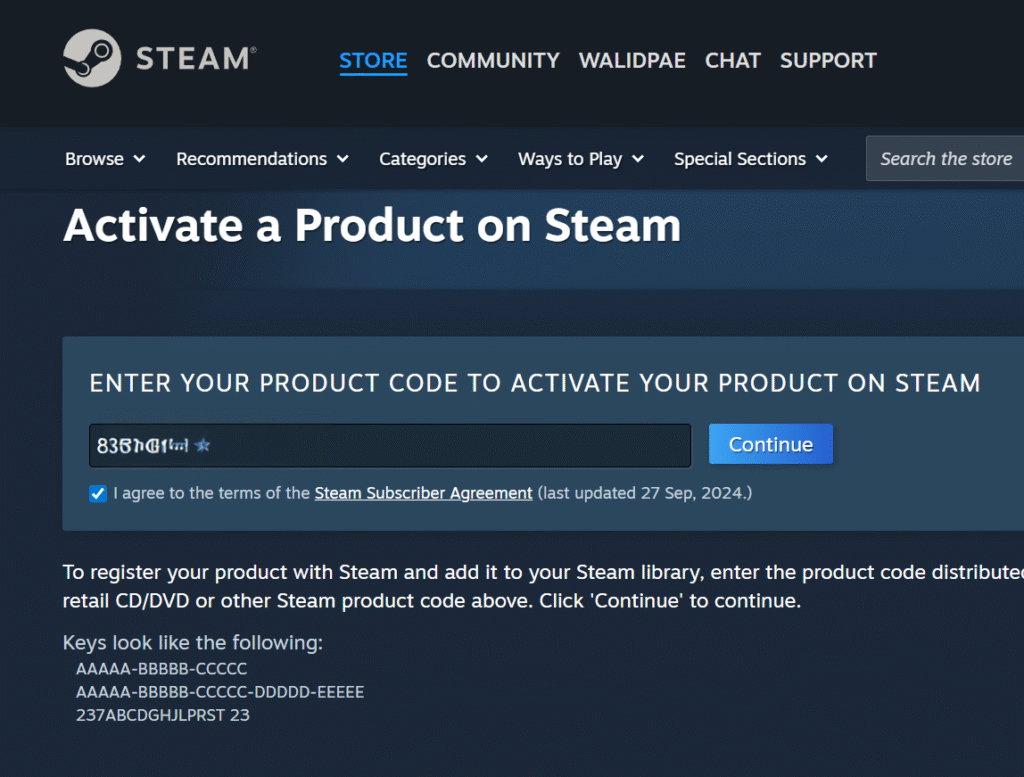Click the Continue button
The width and height of the screenshot is (1024, 777).
click(771, 444)
